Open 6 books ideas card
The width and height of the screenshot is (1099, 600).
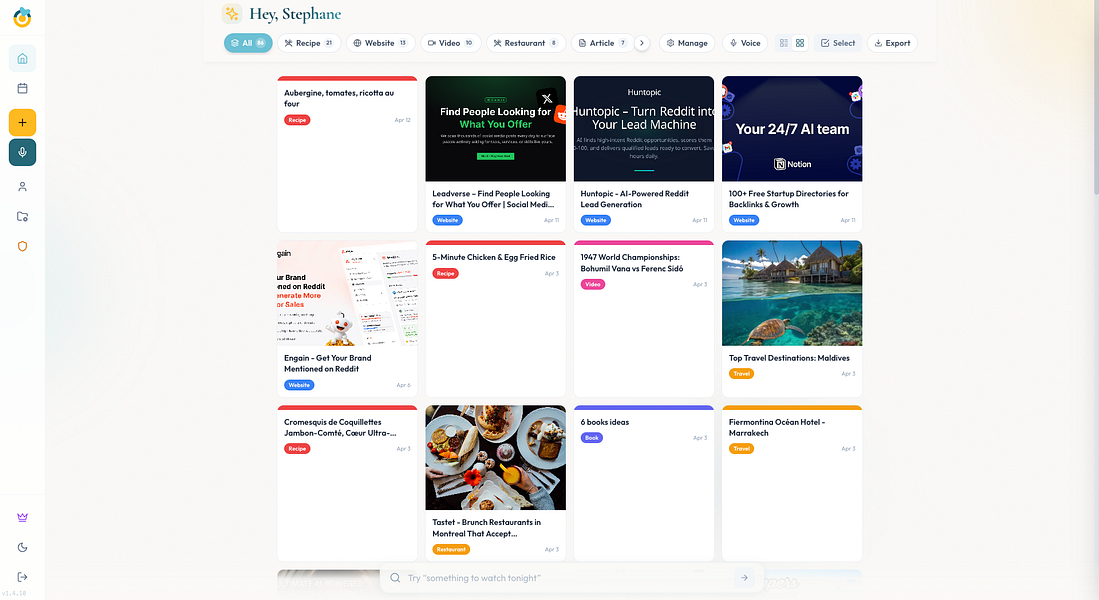click(643, 484)
